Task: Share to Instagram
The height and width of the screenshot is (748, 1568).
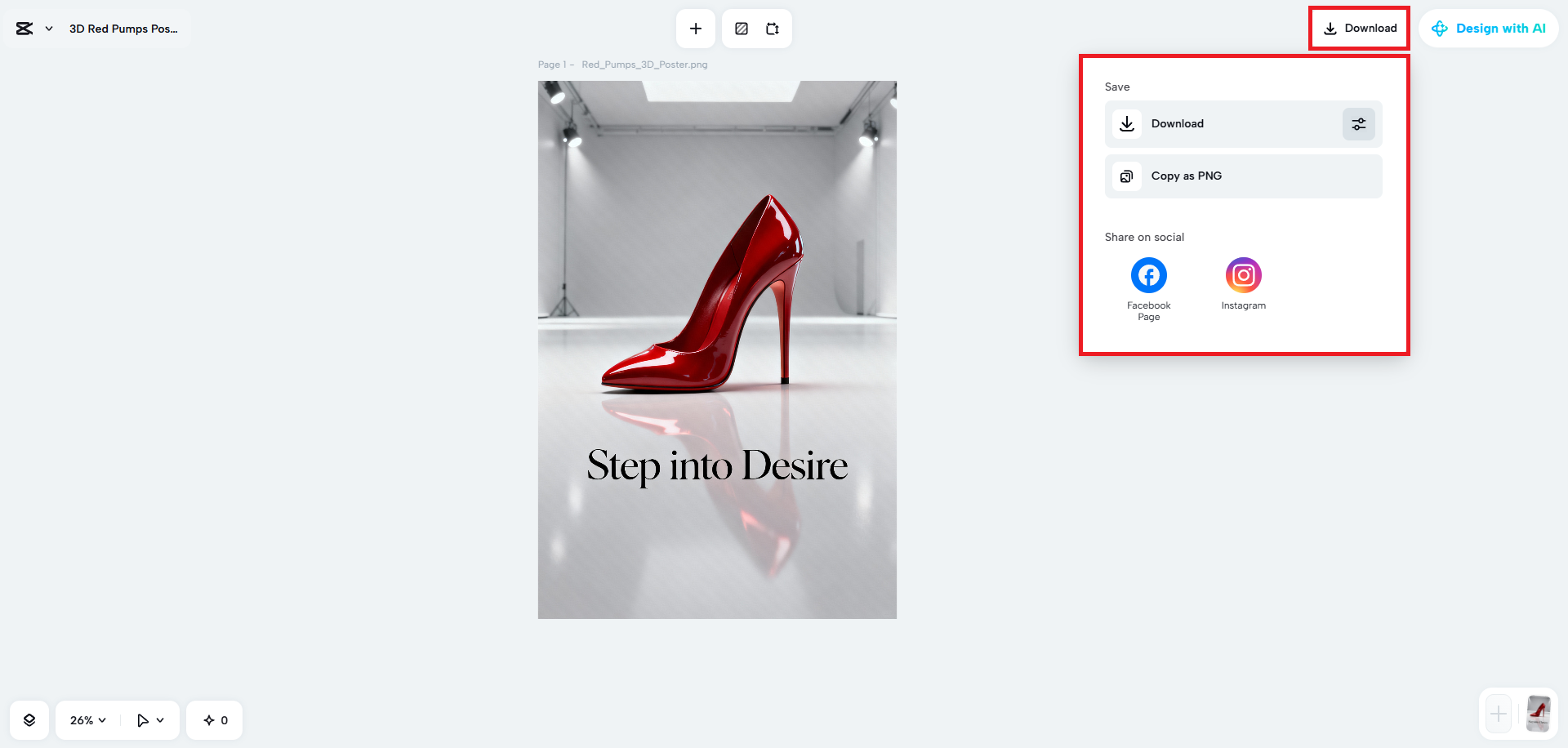Action: click(x=1244, y=284)
